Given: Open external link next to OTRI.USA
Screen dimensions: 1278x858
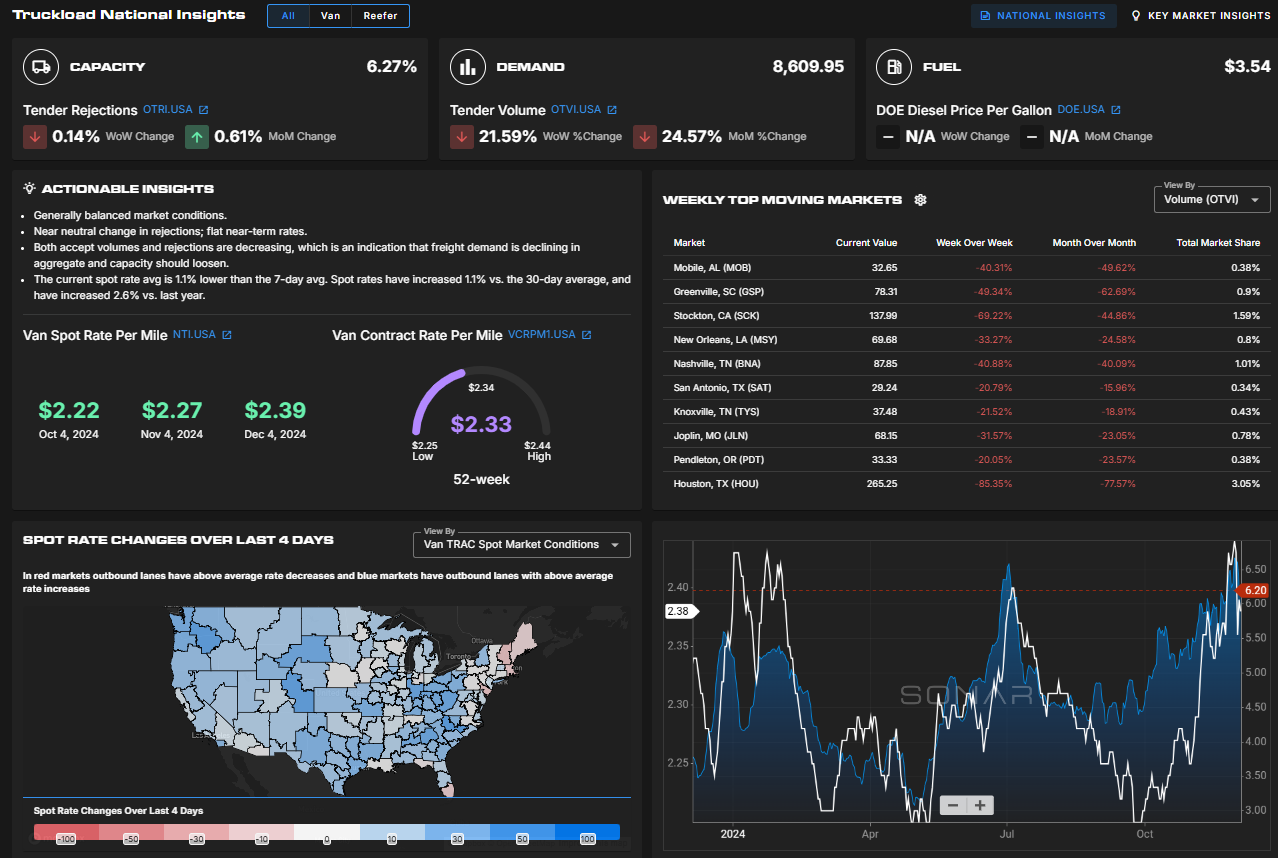Looking at the screenshot, I should coord(203,110).
